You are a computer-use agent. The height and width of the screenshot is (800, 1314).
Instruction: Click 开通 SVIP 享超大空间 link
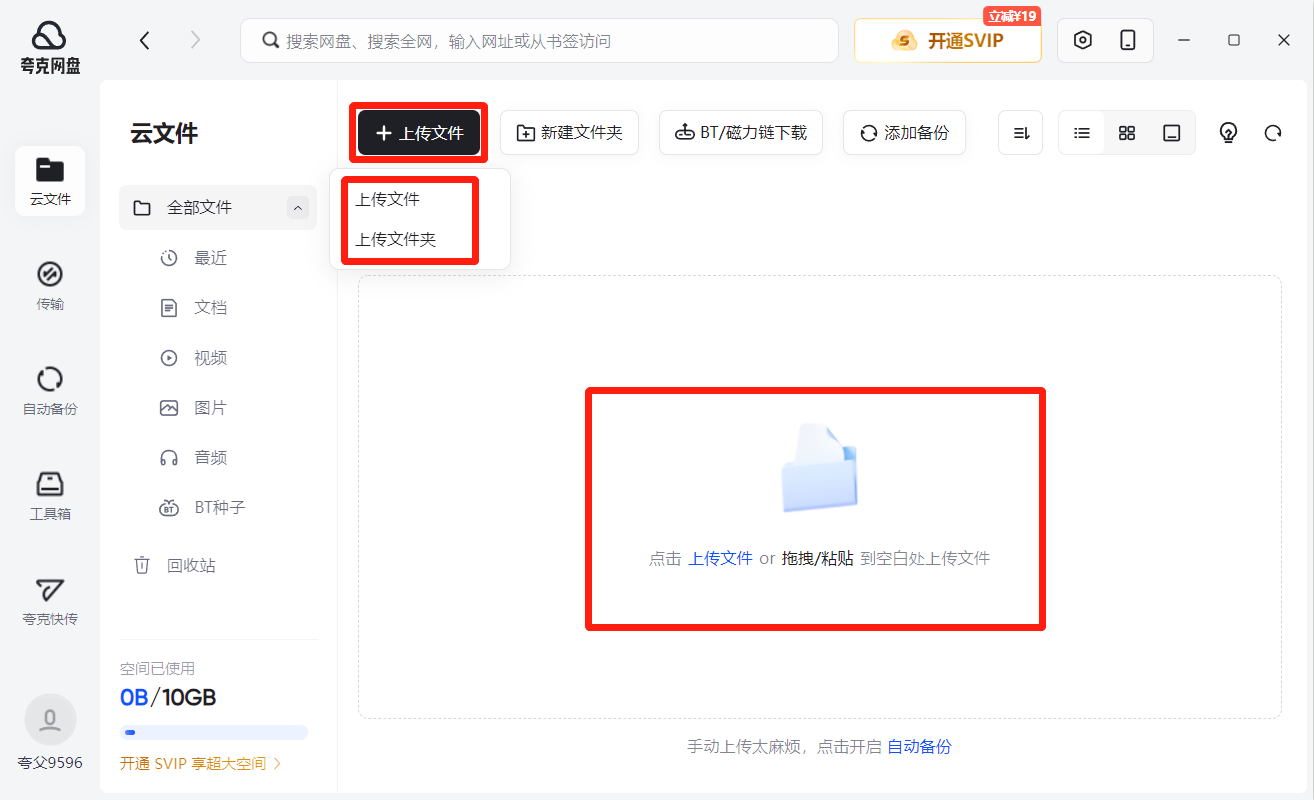coord(201,764)
